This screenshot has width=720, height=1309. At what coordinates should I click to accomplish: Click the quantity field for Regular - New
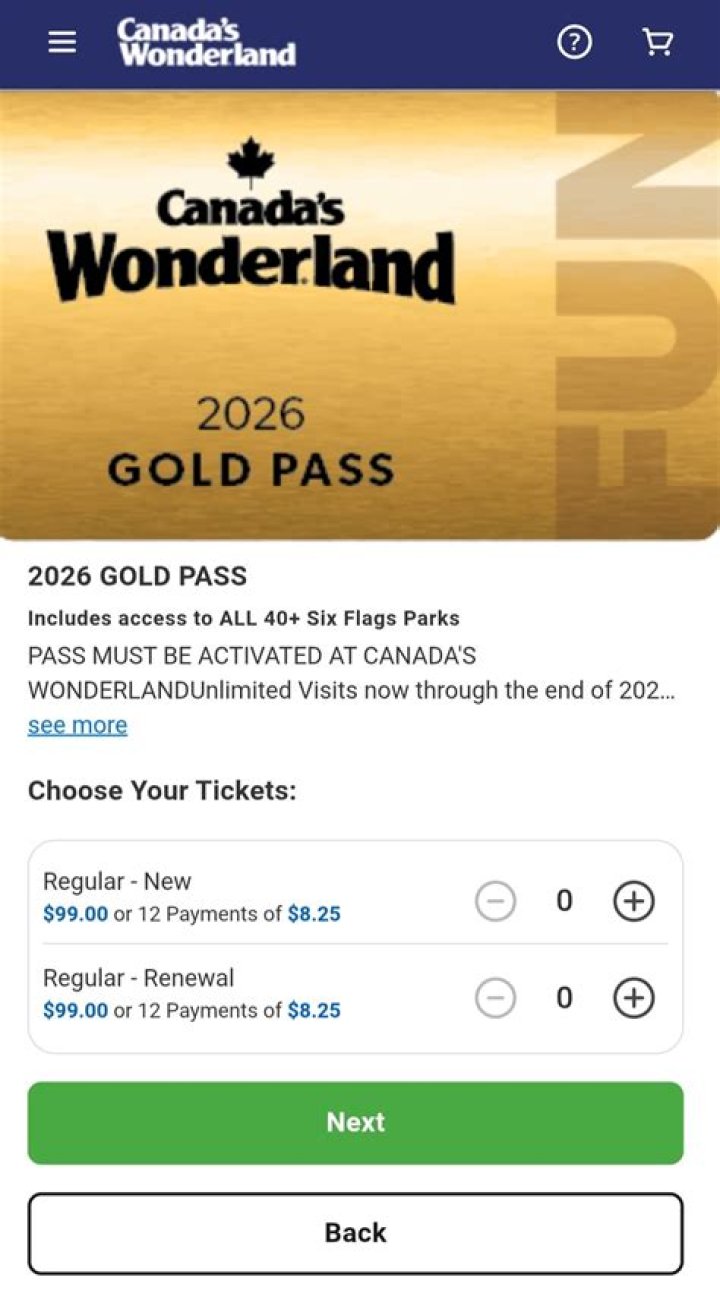pos(564,900)
